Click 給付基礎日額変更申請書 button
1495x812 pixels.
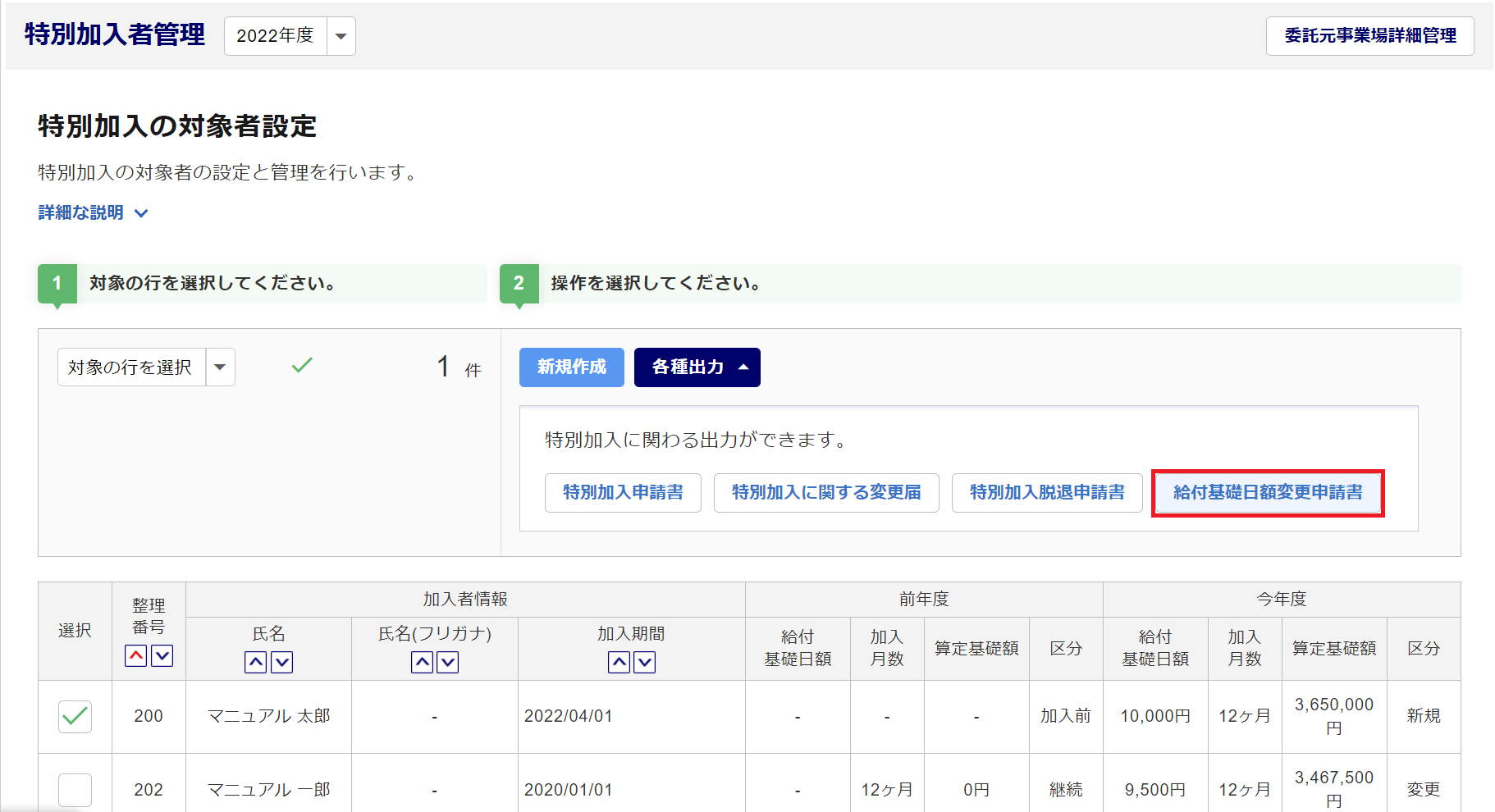(x=1268, y=492)
